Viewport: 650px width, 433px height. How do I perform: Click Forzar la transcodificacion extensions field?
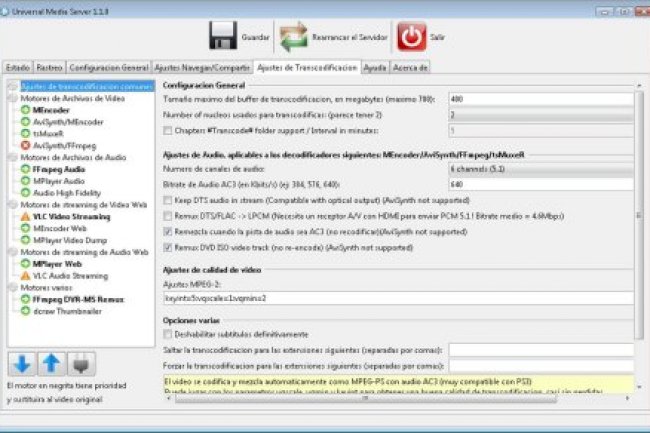(541, 366)
